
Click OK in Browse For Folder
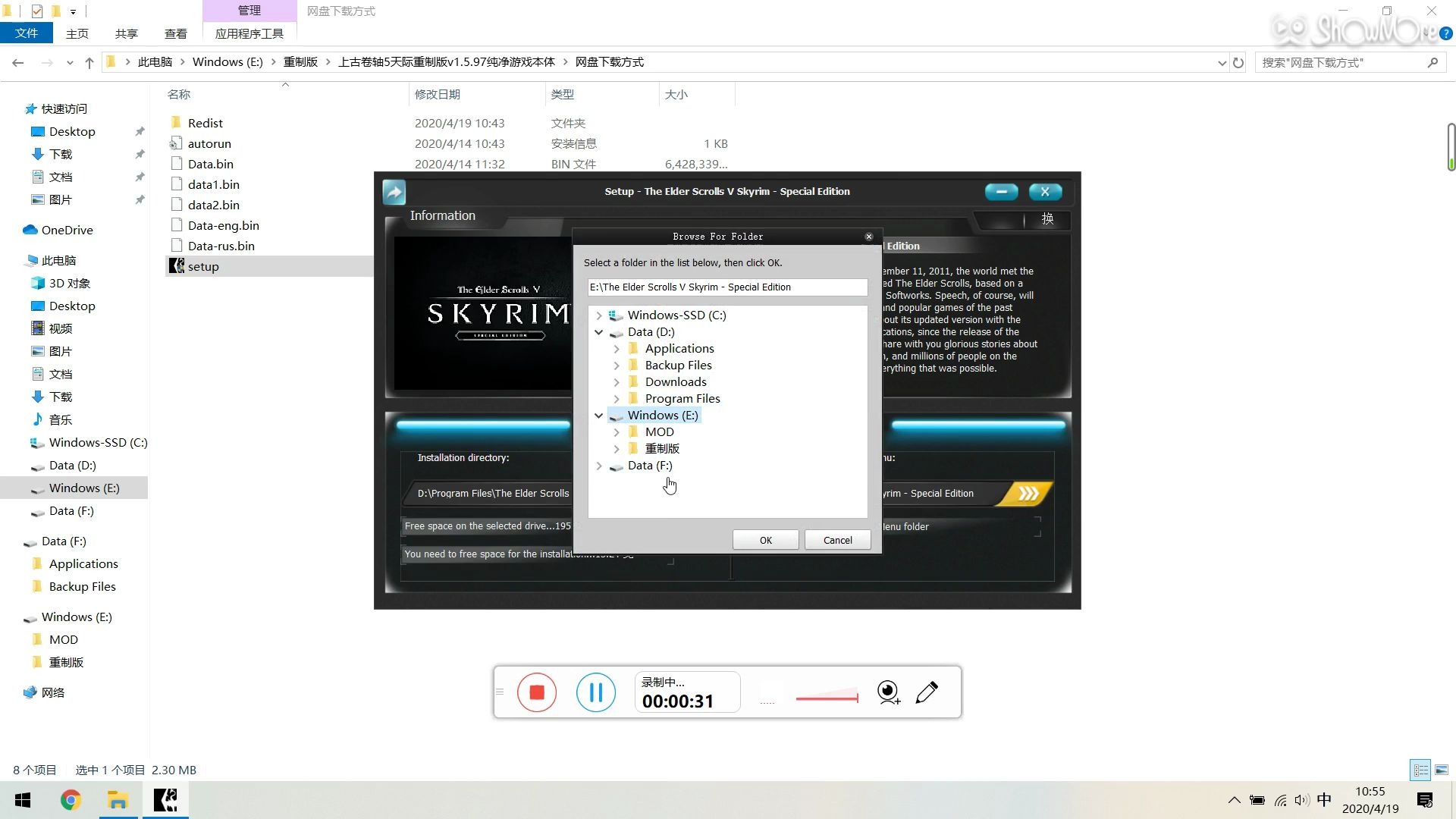(x=766, y=540)
